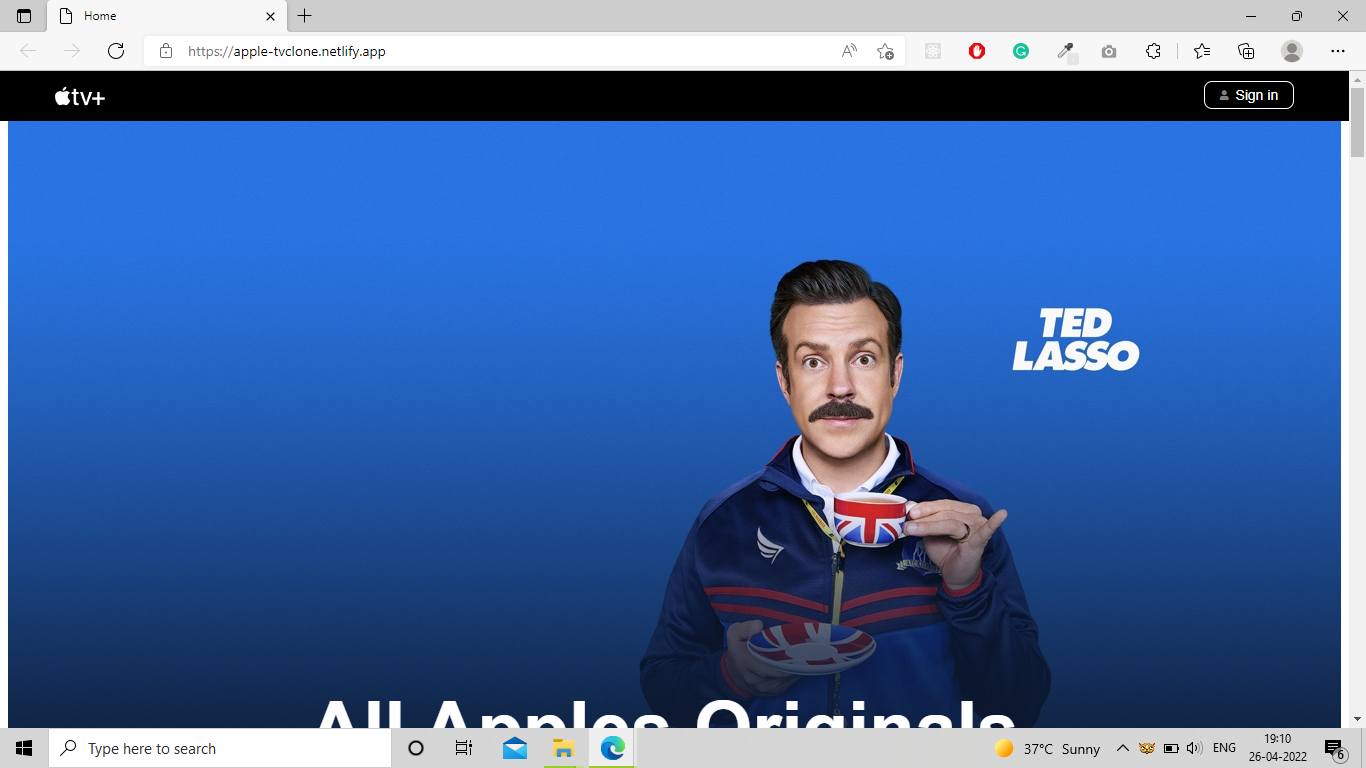Open the clock showing 19:10
Image resolution: width=1366 pixels, height=768 pixels.
pyautogui.click(x=1278, y=748)
